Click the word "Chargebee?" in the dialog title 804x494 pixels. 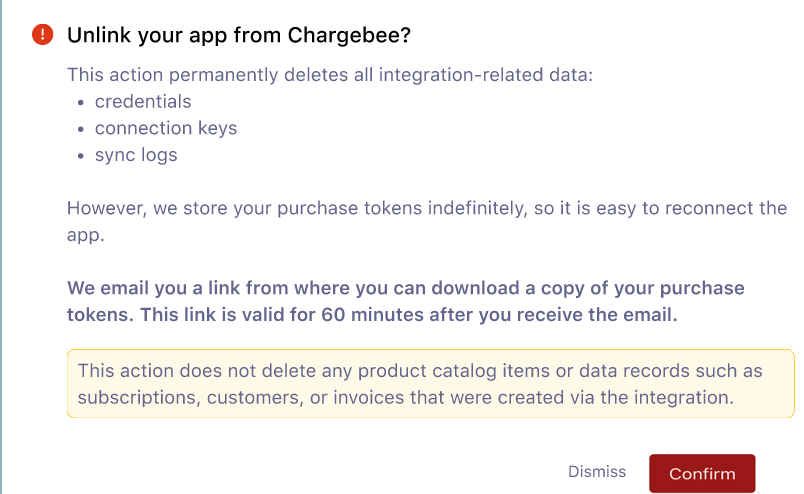click(x=349, y=35)
